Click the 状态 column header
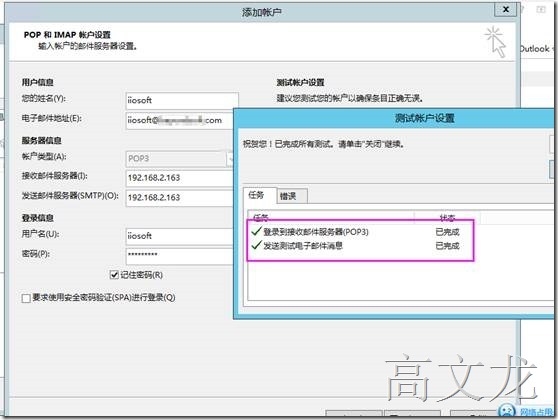The image size is (558, 420). pos(447,217)
